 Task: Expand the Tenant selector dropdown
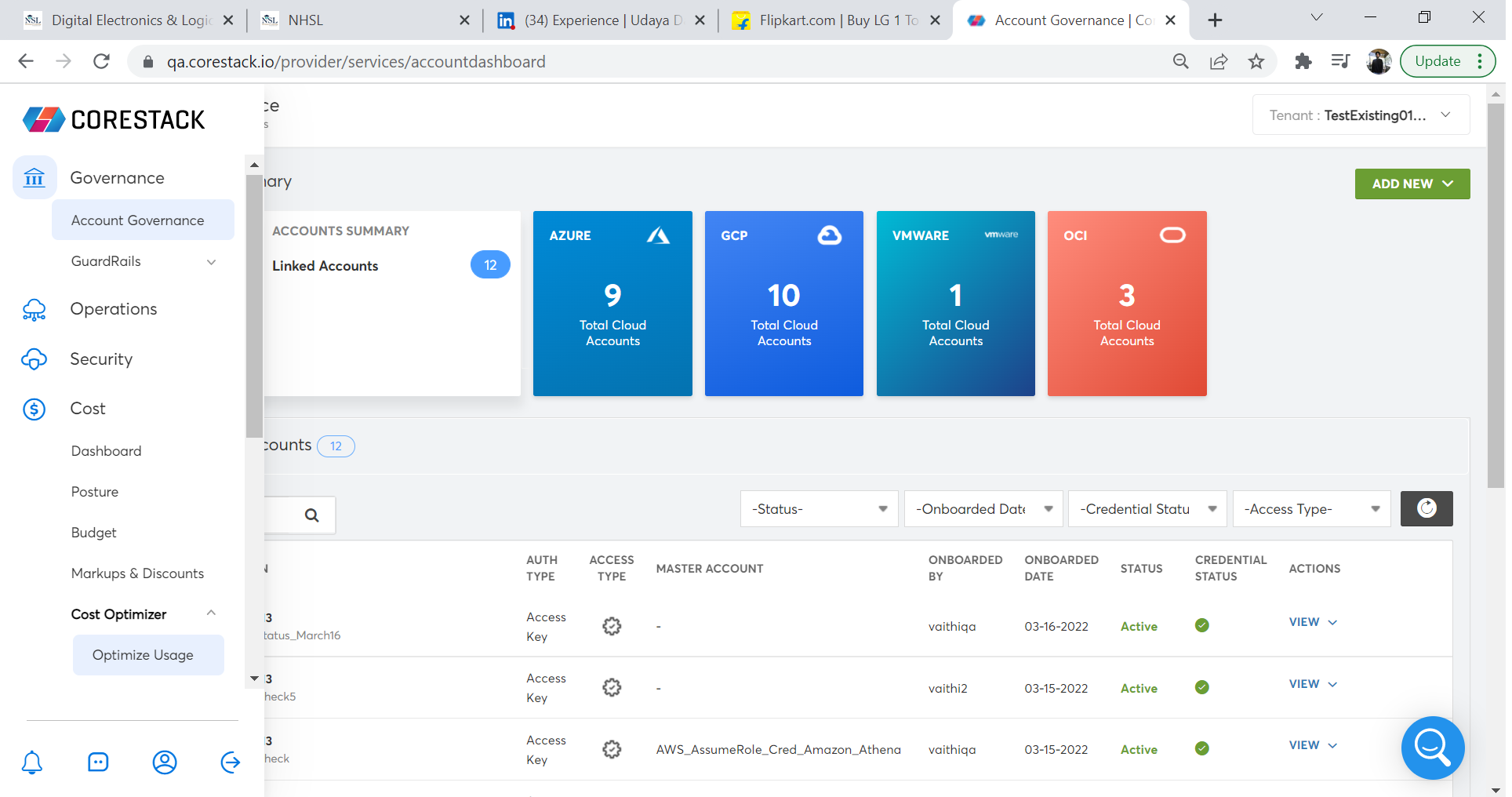tap(1361, 115)
